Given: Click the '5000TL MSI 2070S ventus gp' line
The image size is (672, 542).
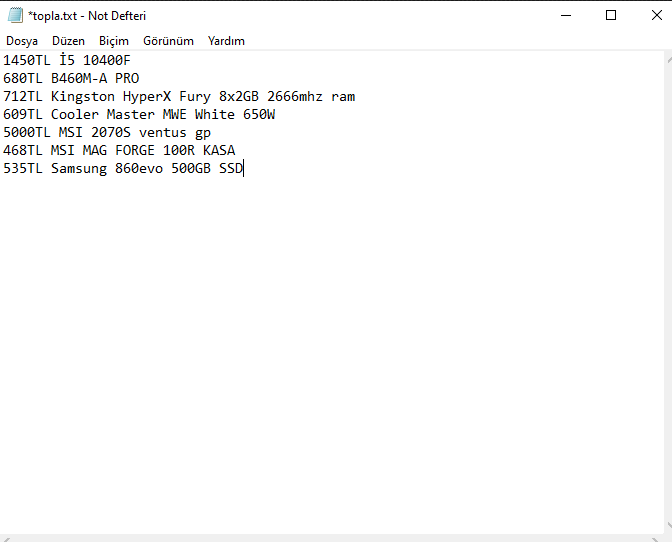Looking at the screenshot, I should click(x=107, y=132).
